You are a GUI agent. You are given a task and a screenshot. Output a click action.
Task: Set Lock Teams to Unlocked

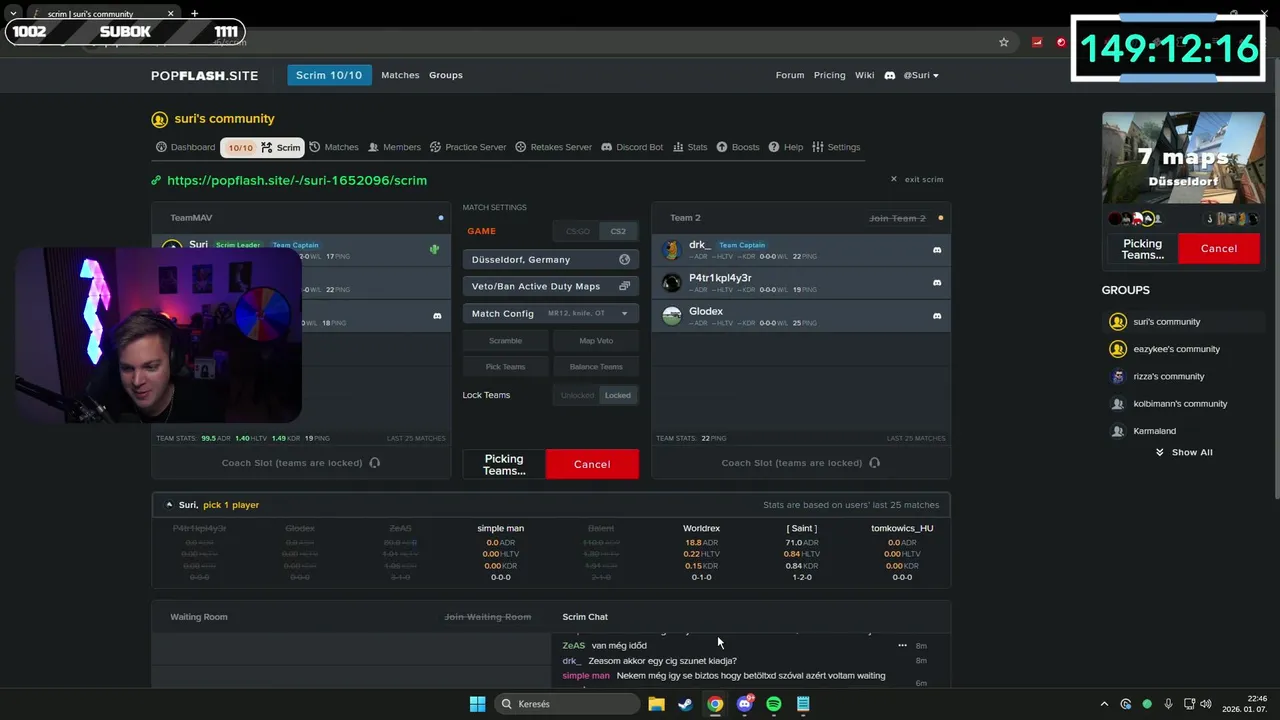[x=577, y=395]
